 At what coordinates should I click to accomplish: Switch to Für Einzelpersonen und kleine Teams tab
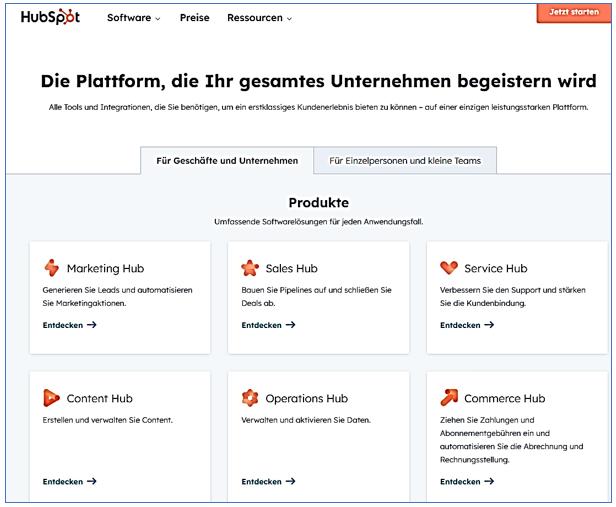pos(405,160)
